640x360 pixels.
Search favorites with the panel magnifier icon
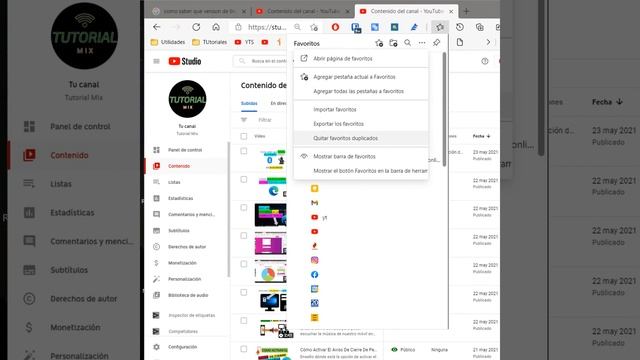(x=408, y=43)
